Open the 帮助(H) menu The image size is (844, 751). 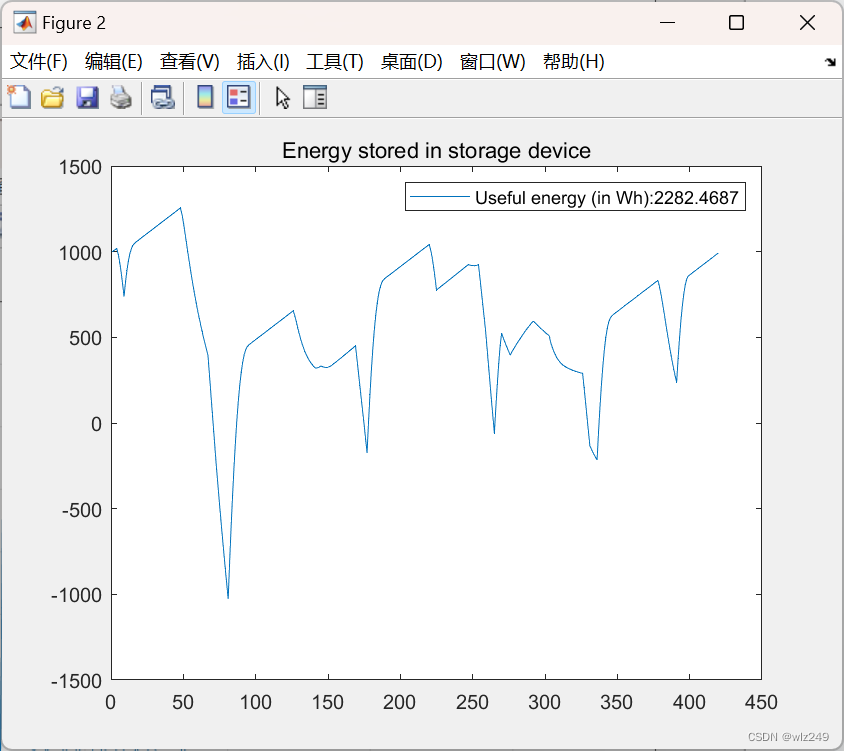[x=574, y=62]
